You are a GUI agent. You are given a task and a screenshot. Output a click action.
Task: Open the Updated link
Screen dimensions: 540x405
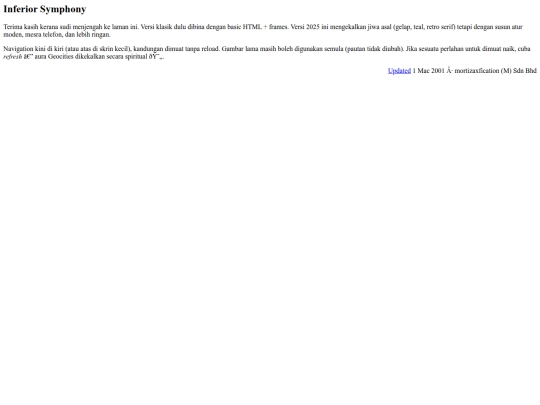(399, 71)
